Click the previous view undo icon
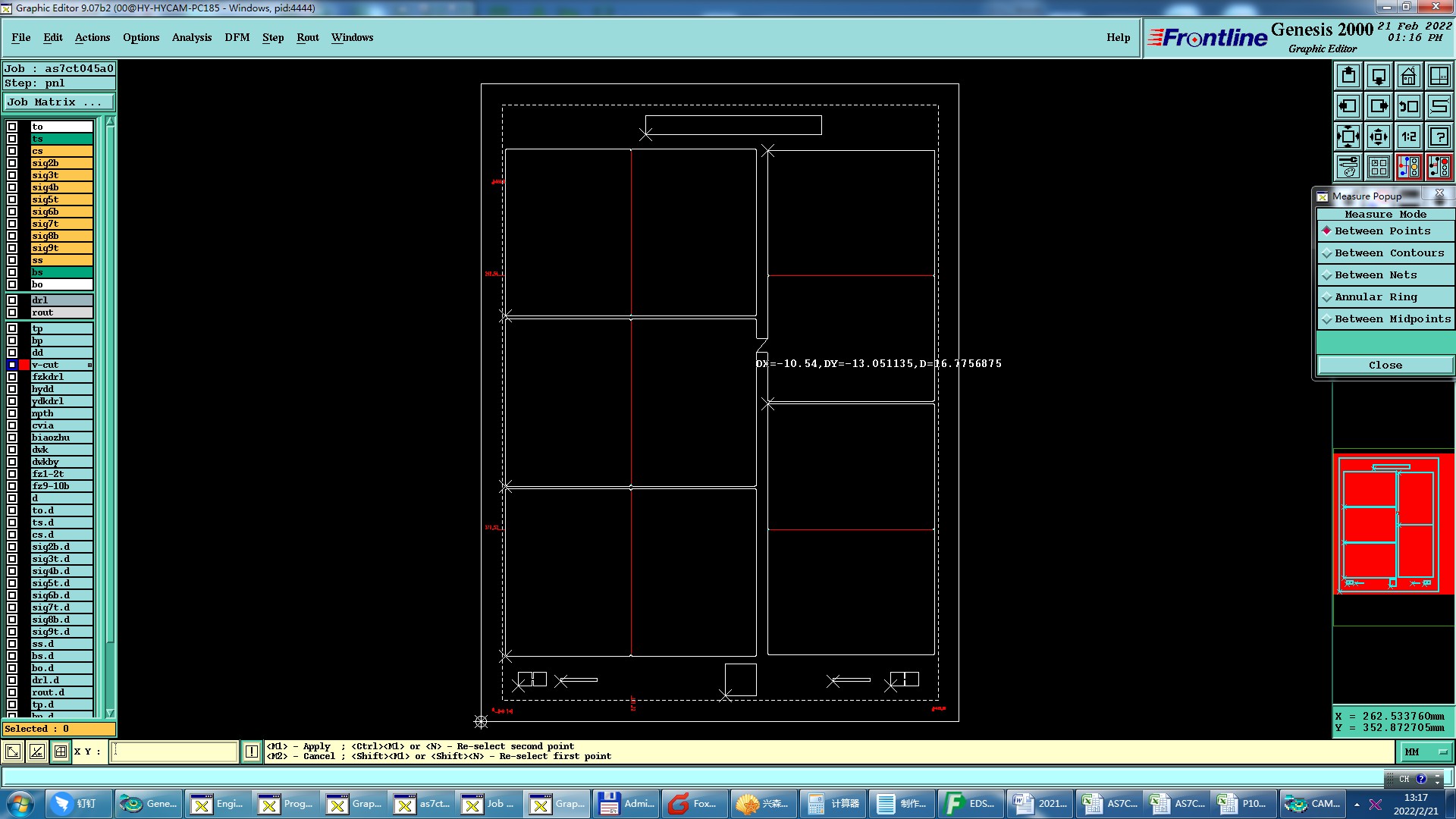This screenshot has height=819, width=1456. (x=1408, y=106)
